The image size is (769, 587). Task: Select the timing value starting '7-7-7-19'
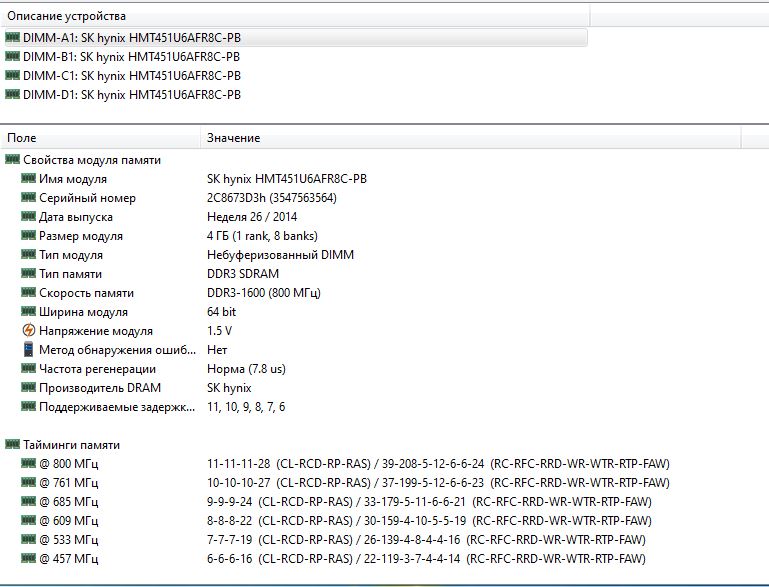(426, 540)
